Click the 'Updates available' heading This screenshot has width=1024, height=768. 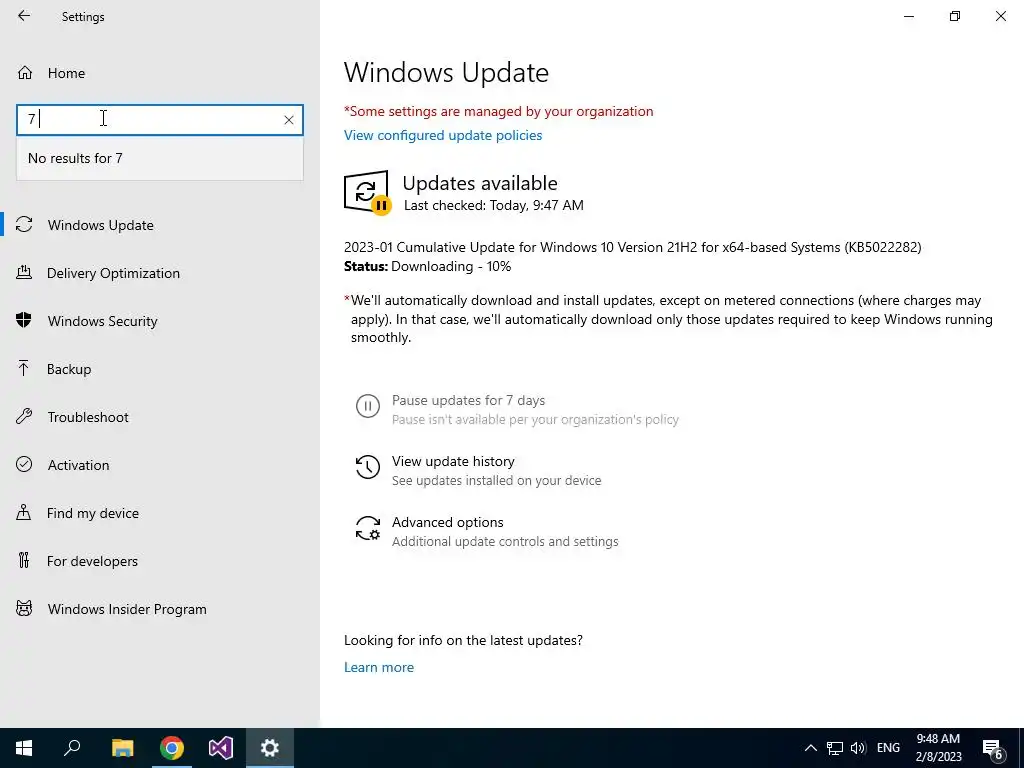[x=480, y=183]
